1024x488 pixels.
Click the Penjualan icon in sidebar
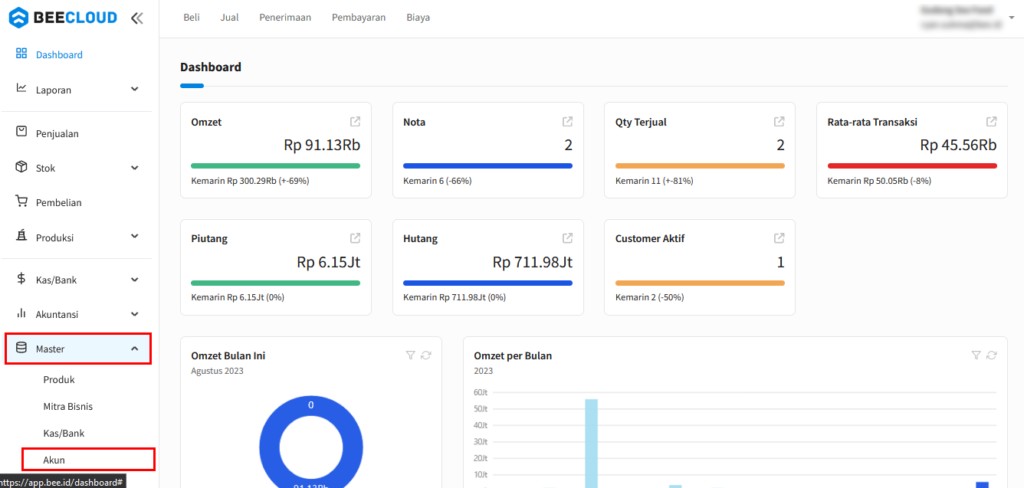[x=22, y=133]
